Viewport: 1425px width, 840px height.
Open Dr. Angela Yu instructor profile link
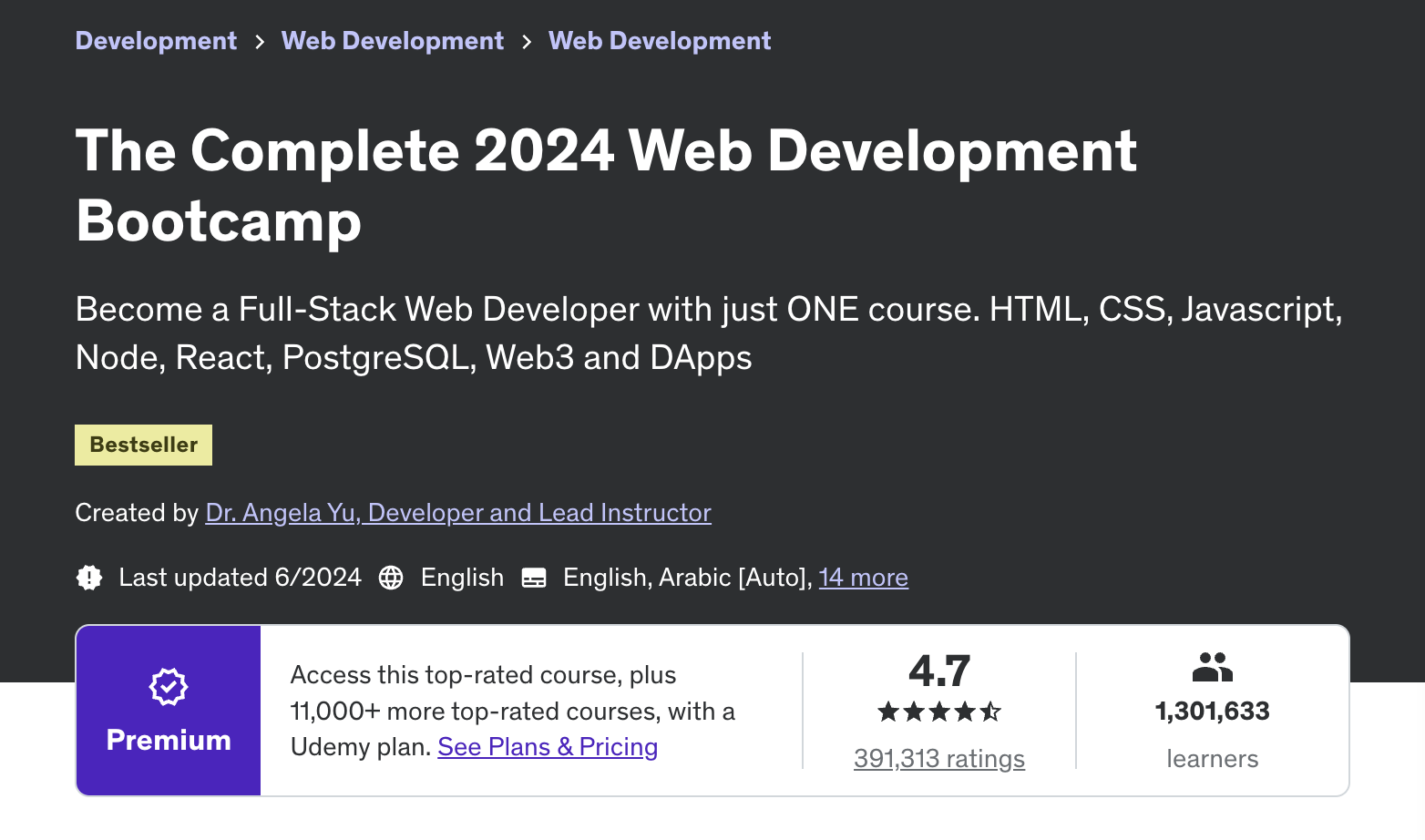click(458, 513)
